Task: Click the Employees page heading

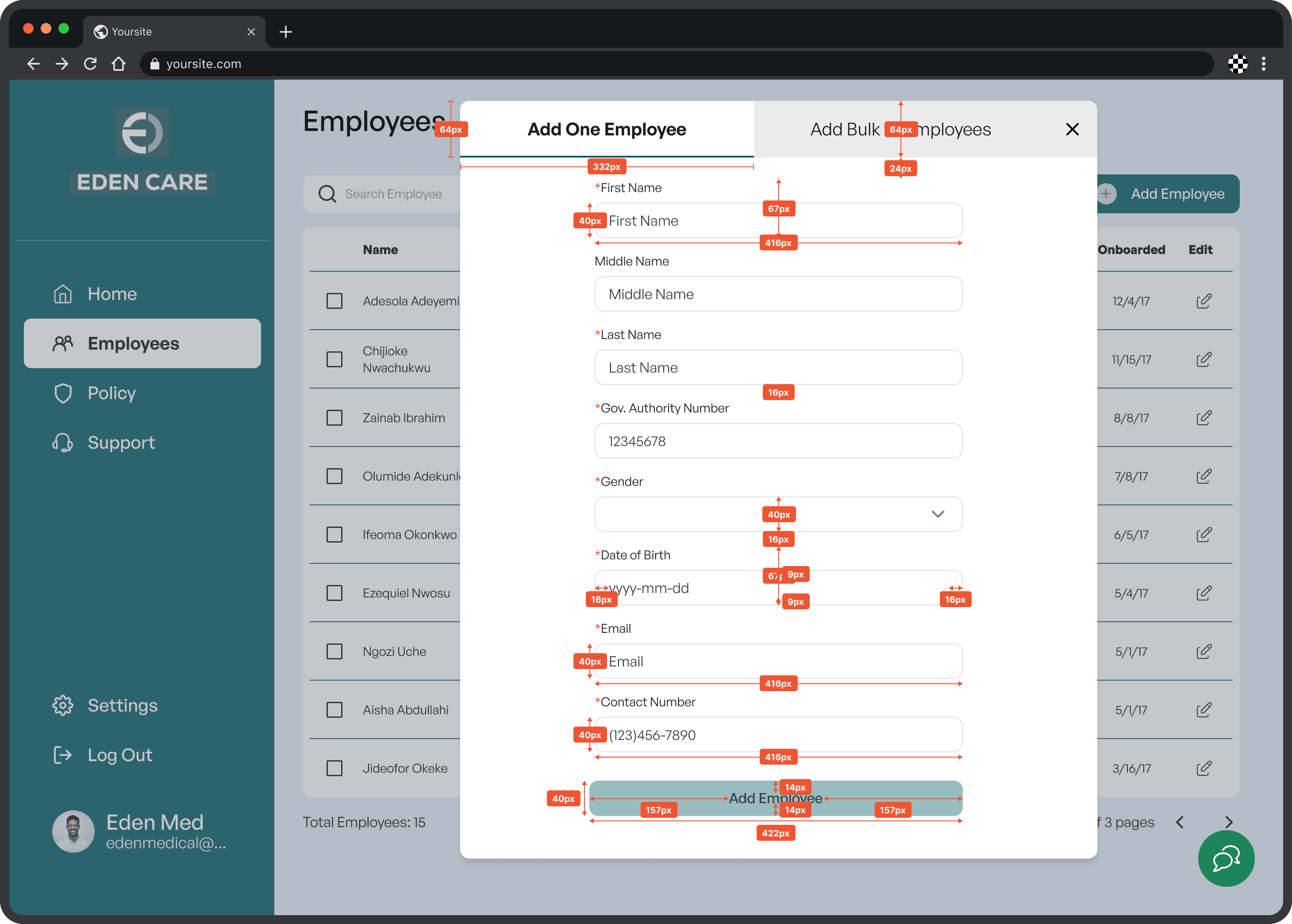Action: click(374, 121)
